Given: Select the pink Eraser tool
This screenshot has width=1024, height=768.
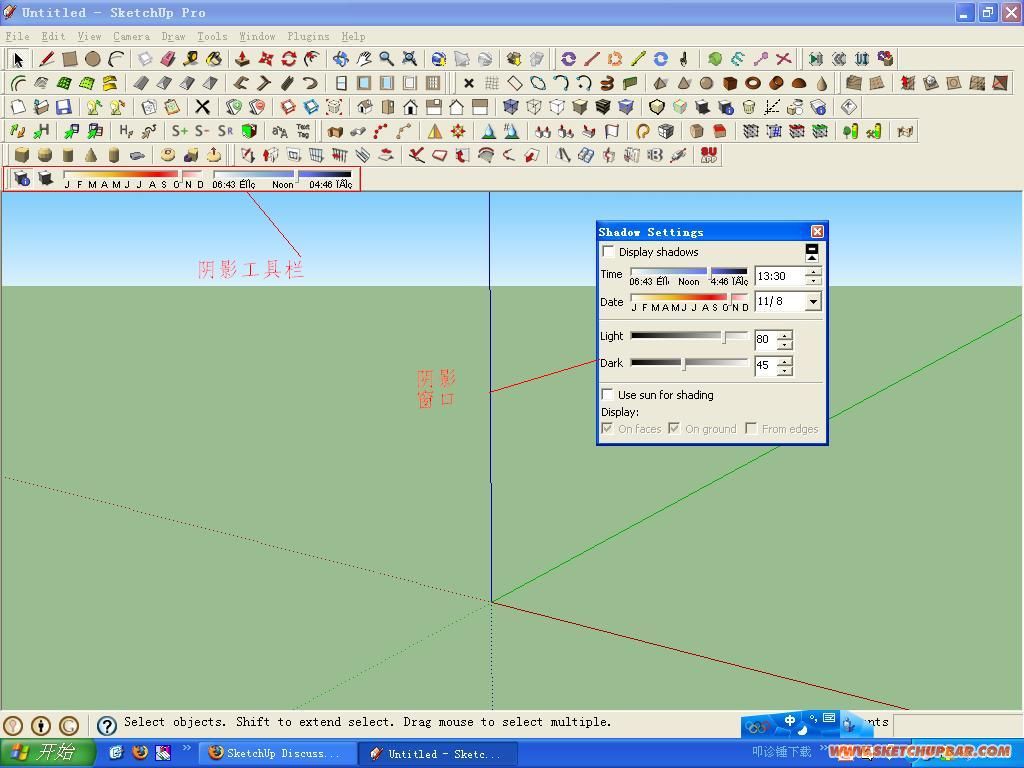Looking at the screenshot, I should [x=168, y=59].
